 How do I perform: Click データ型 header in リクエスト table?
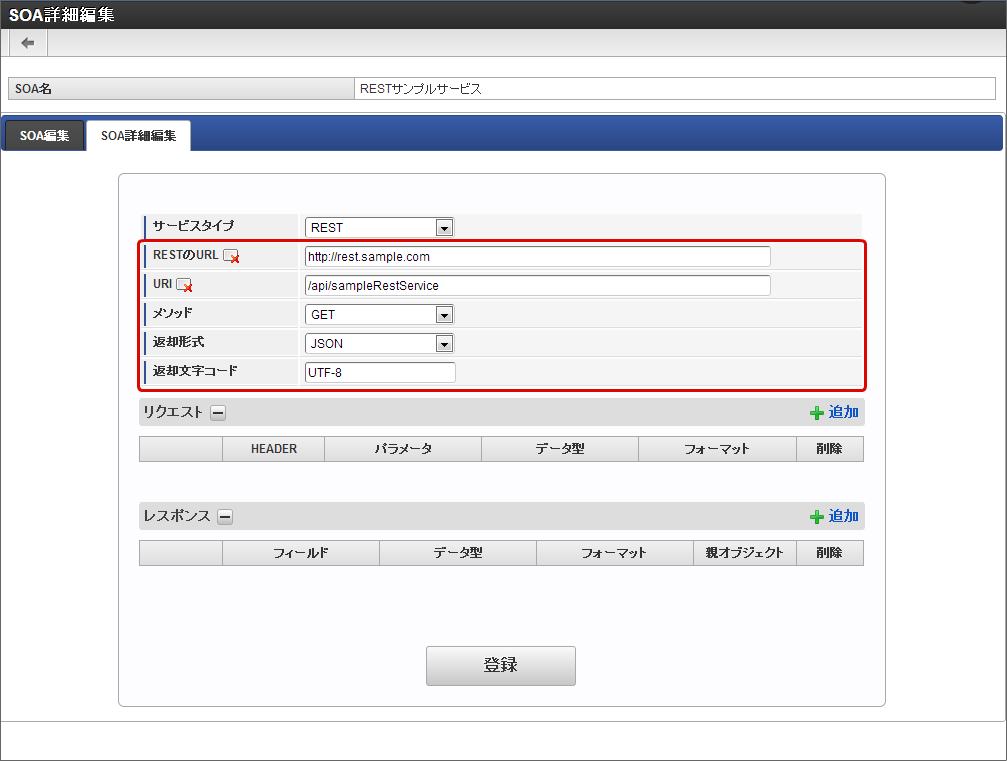point(560,449)
